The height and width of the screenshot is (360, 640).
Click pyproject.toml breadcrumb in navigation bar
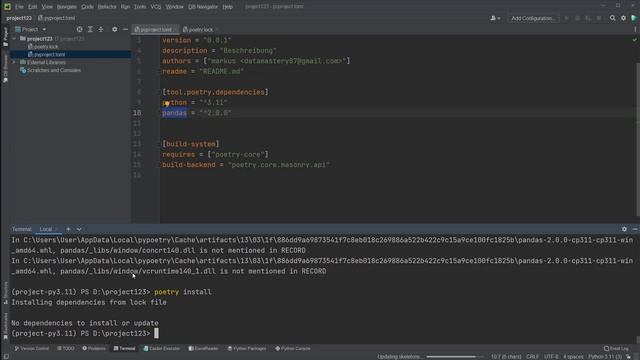57,18
